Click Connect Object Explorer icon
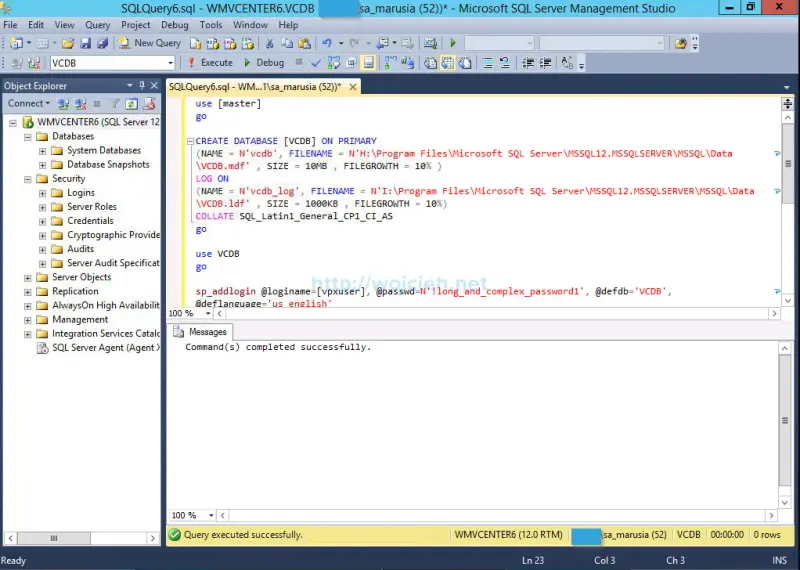Viewport: 800px width, 570px height. pos(63,104)
